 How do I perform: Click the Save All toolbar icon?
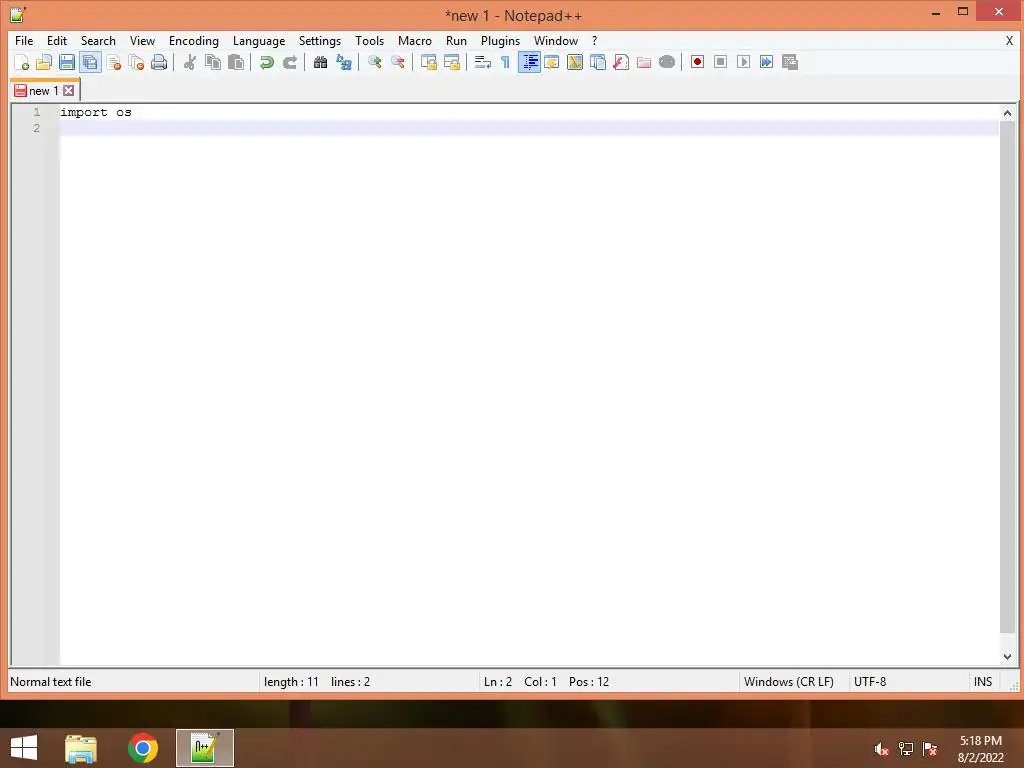90,62
